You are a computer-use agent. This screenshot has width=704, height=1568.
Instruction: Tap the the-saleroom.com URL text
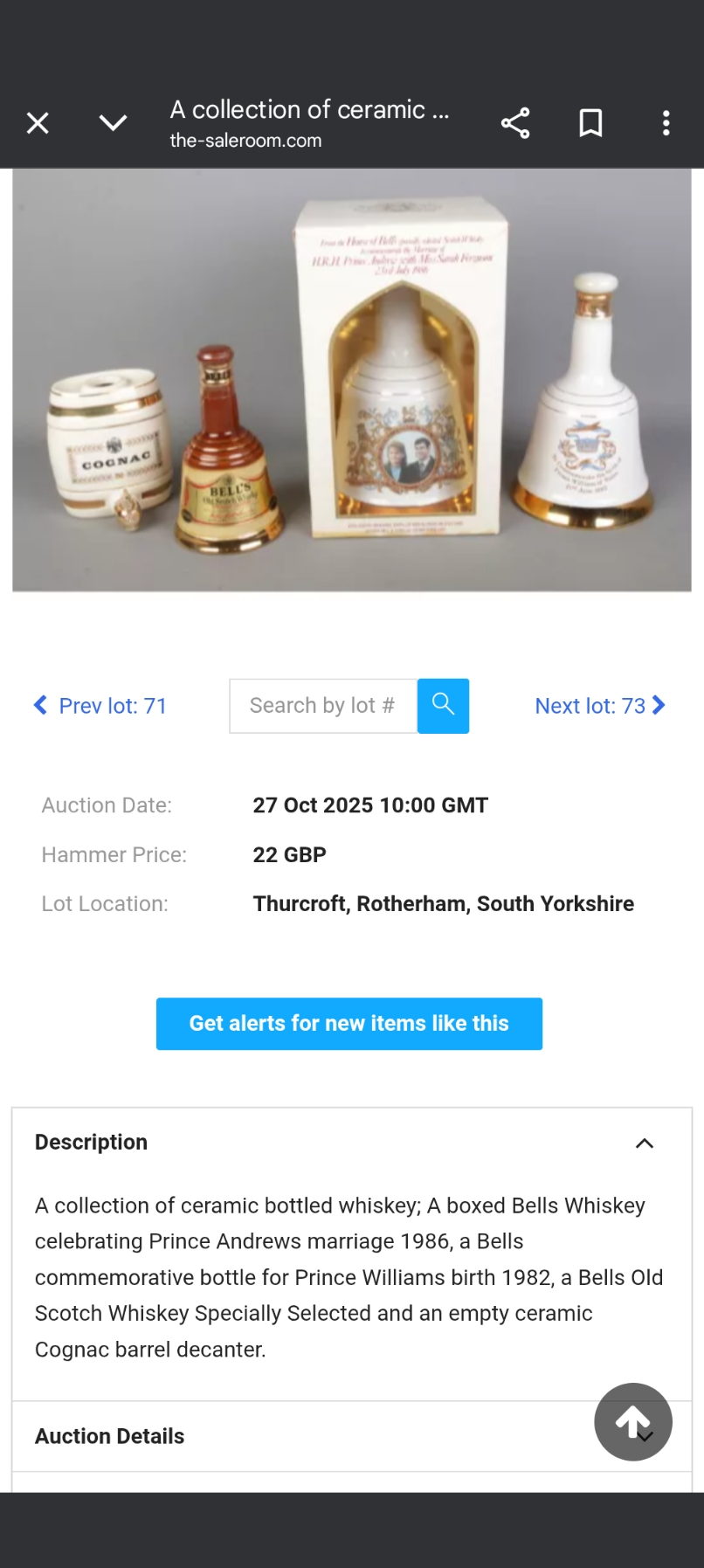point(245,141)
